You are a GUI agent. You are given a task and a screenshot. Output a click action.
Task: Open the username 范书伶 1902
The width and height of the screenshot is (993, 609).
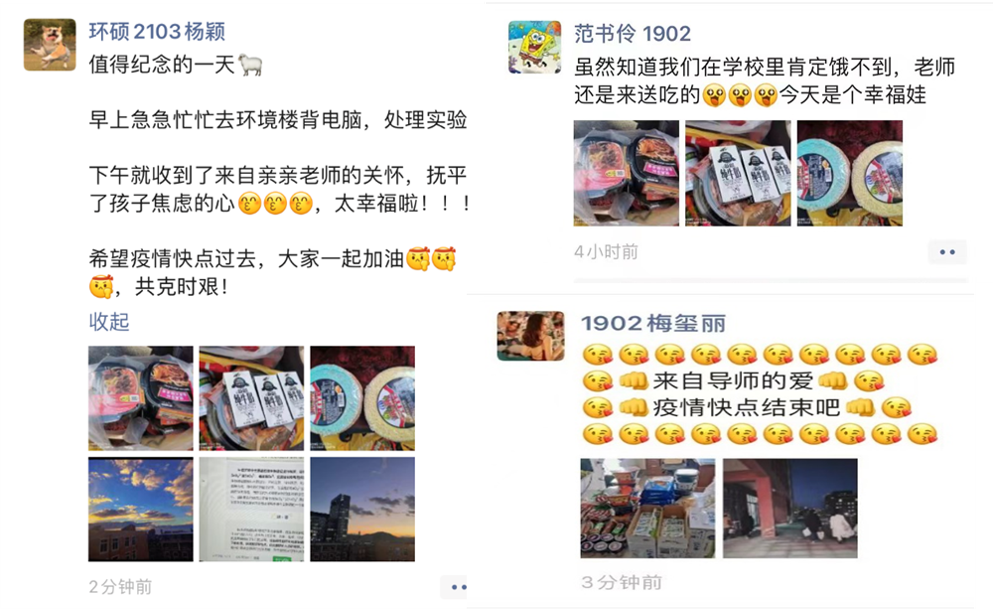[632, 34]
